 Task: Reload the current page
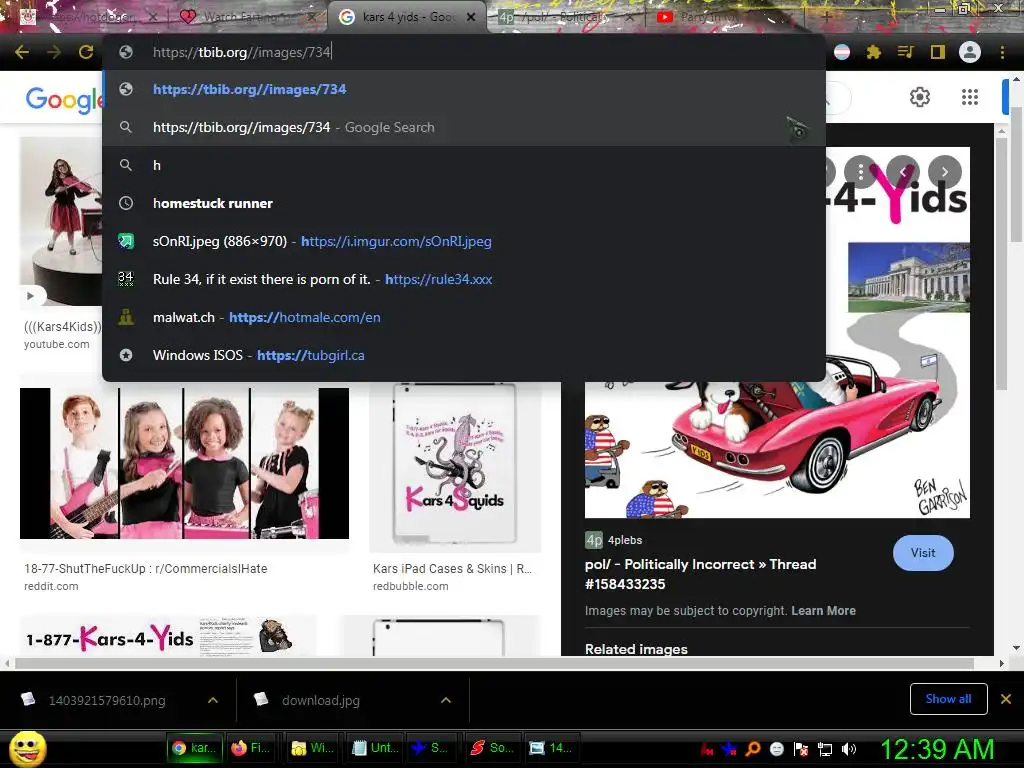pos(86,52)
